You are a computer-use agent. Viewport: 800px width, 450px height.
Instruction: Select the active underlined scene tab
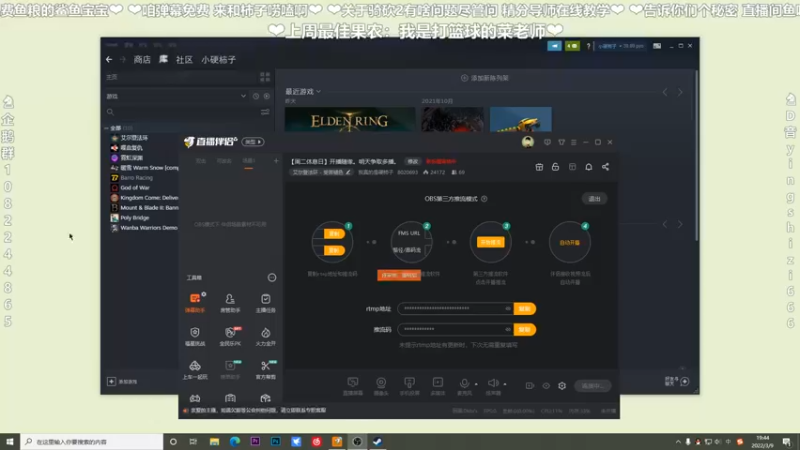tap(248, 161)
